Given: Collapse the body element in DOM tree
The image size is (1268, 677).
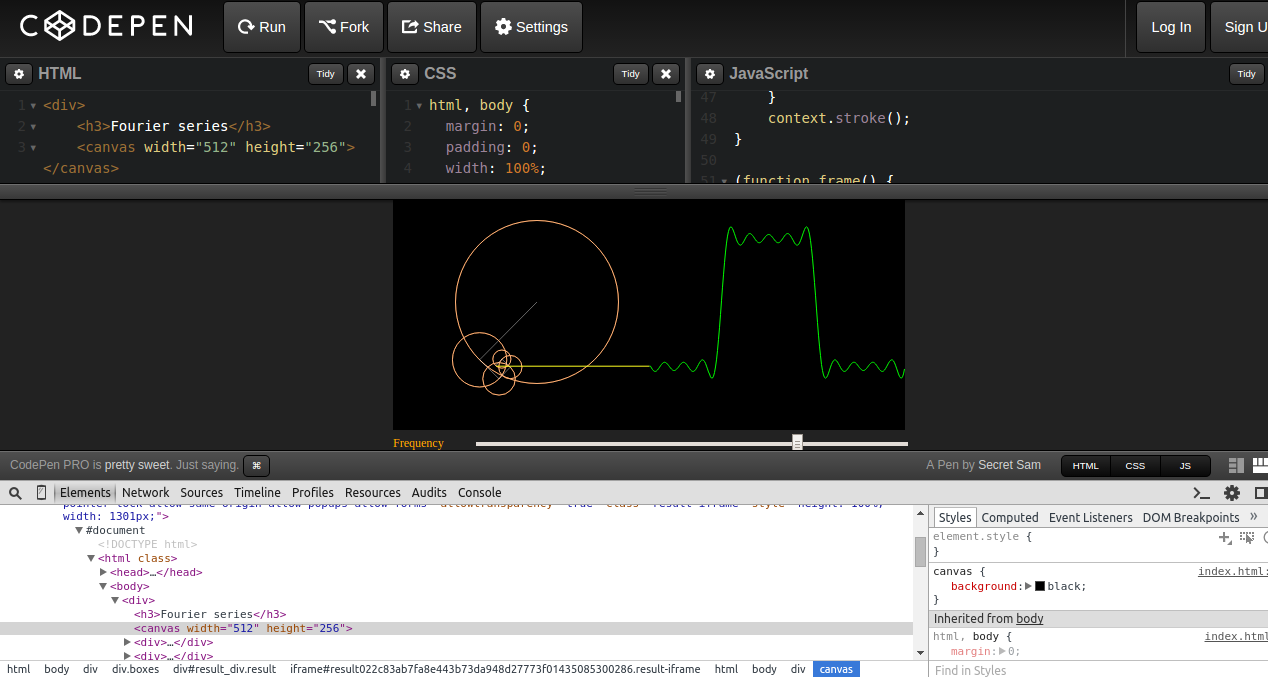Looking at the screenshot, I should coord(104,586).
